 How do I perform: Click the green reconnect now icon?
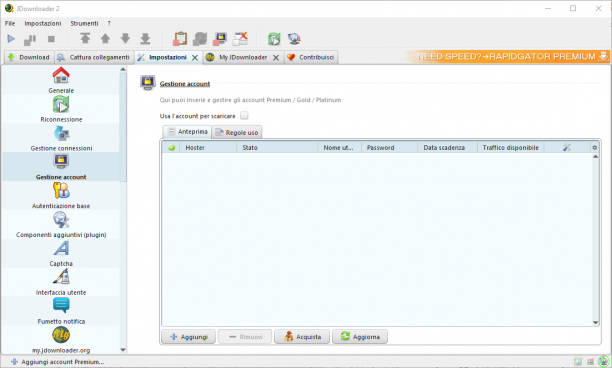(x=274, y=38)
